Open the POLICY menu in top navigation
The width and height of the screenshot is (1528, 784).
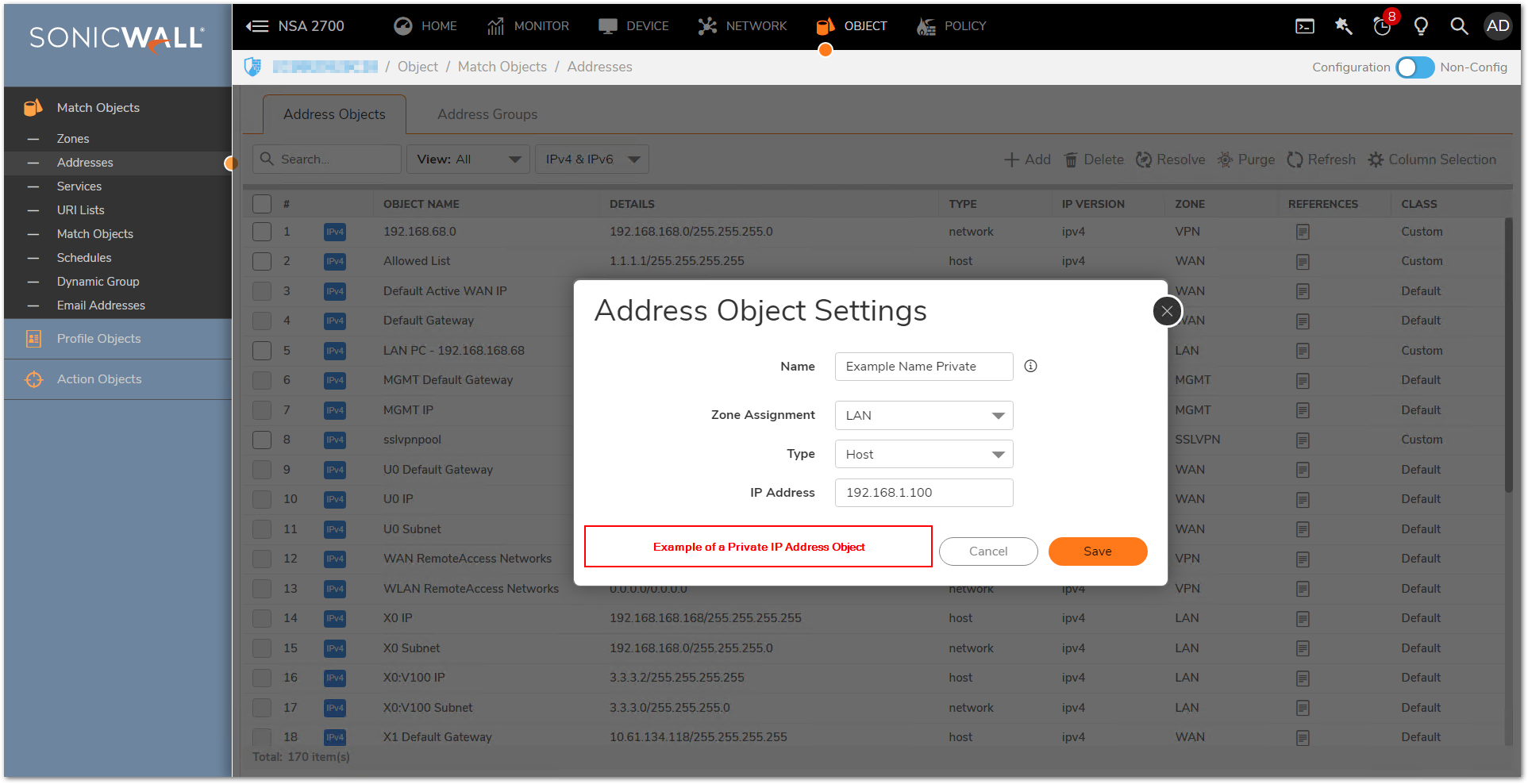click(952, 26)
